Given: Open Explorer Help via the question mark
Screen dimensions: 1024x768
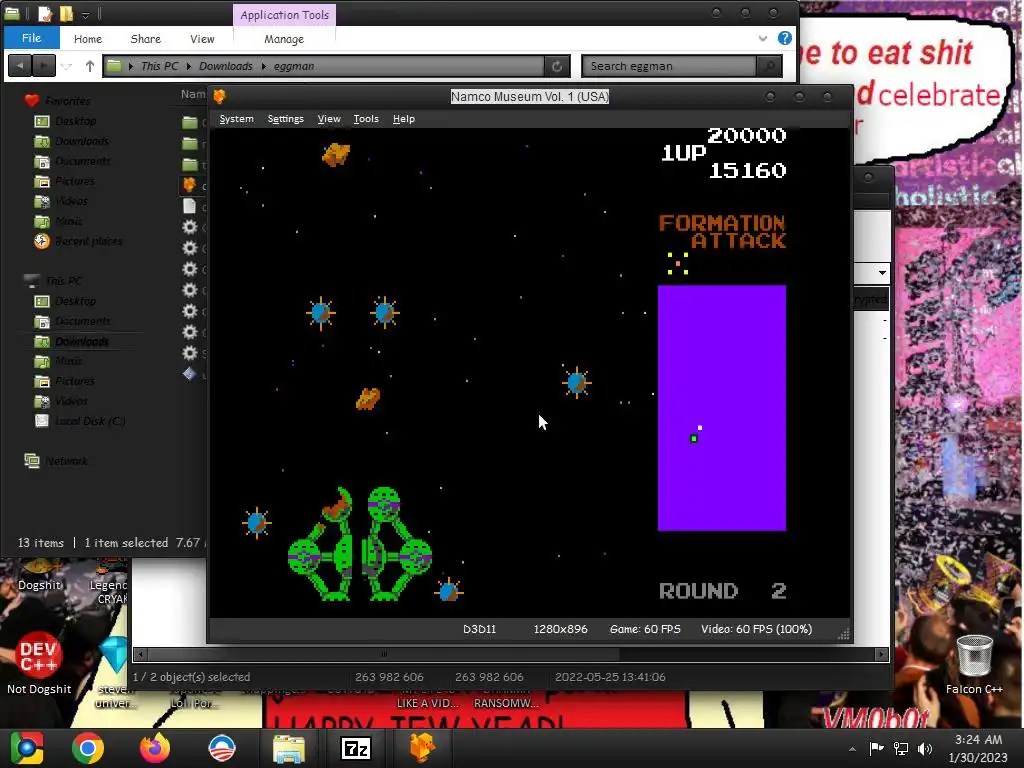Looking at the screenshot, I should click(785, 39).
